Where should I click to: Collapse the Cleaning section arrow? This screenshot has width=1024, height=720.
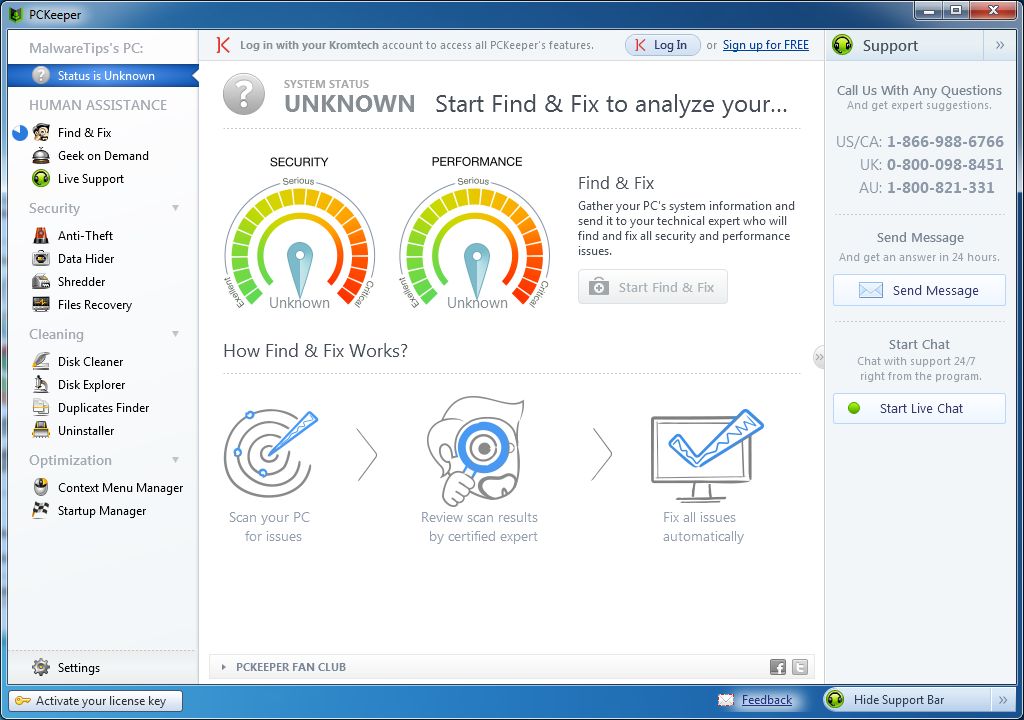(175, 335)
